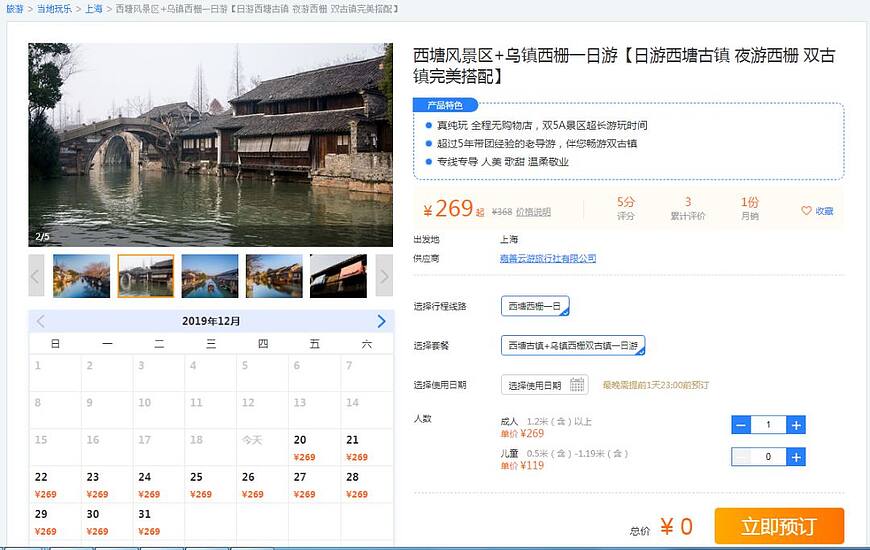Click the ¥269 起 price text
The height and width of the screenshot is (550, 870).
click(x=453, y=209)
